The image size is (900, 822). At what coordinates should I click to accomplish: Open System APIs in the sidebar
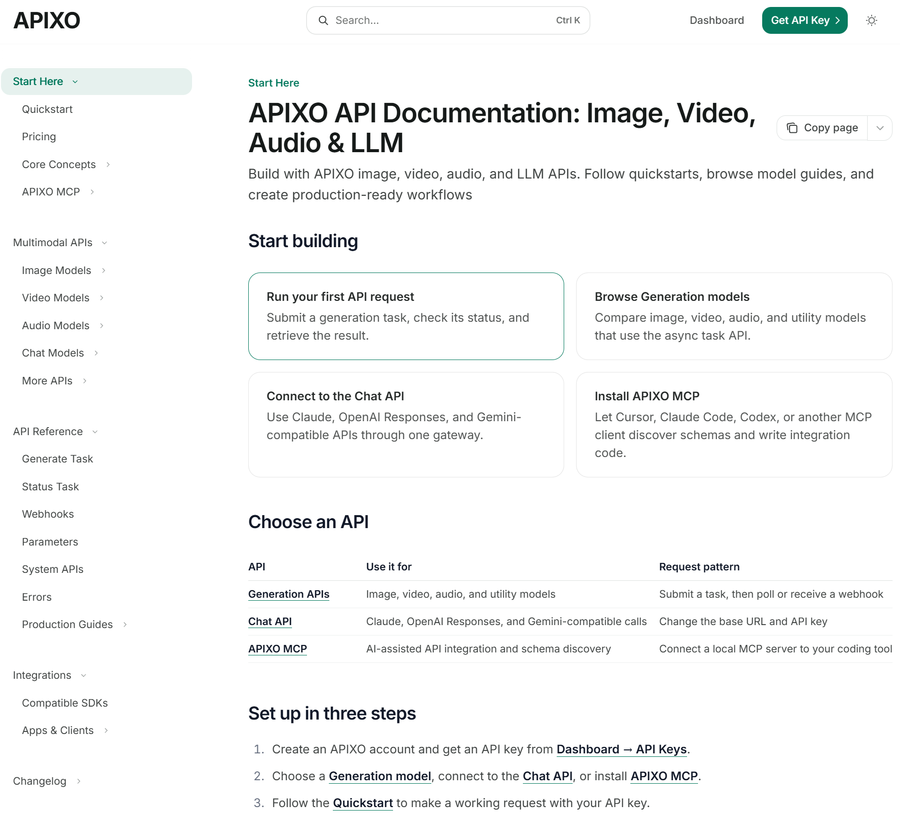pos(53,569)
